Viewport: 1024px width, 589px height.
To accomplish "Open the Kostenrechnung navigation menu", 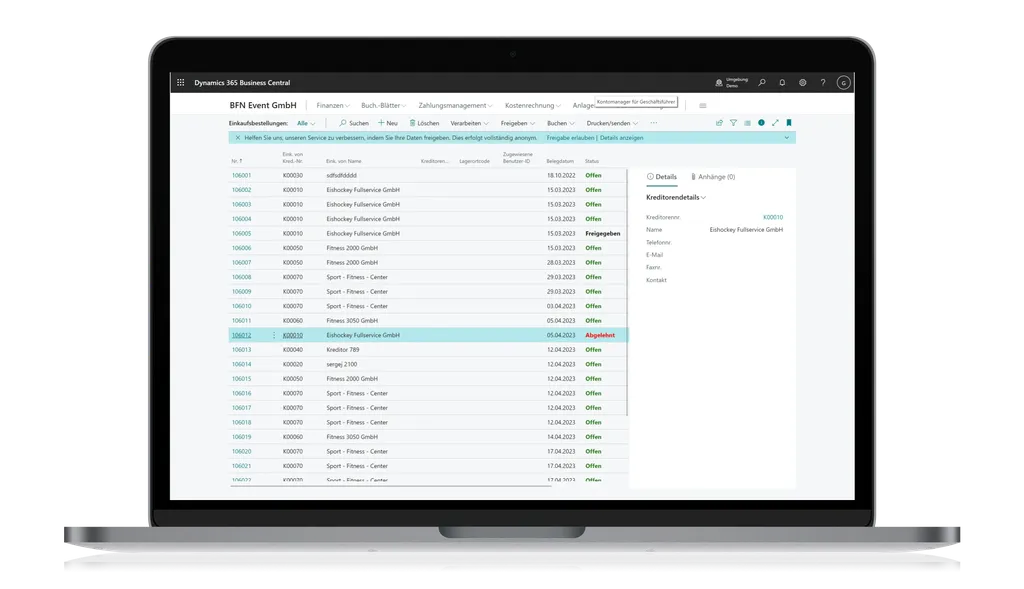I will [x=532, y=106].
